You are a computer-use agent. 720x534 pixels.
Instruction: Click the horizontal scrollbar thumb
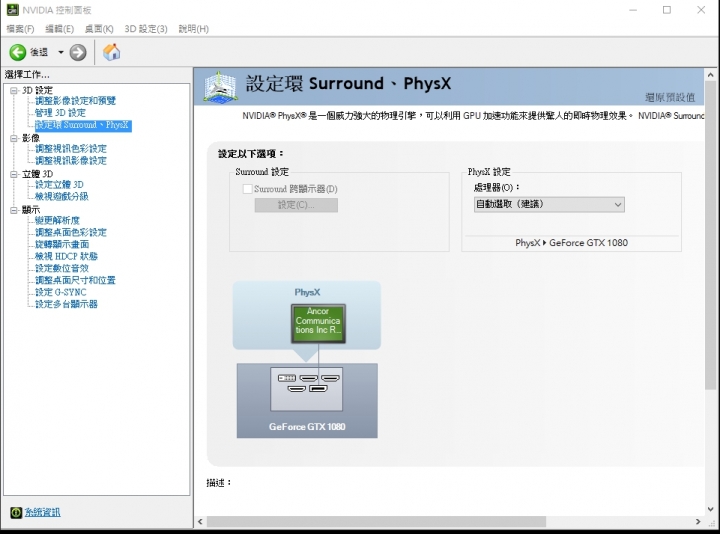pos(376,522)
